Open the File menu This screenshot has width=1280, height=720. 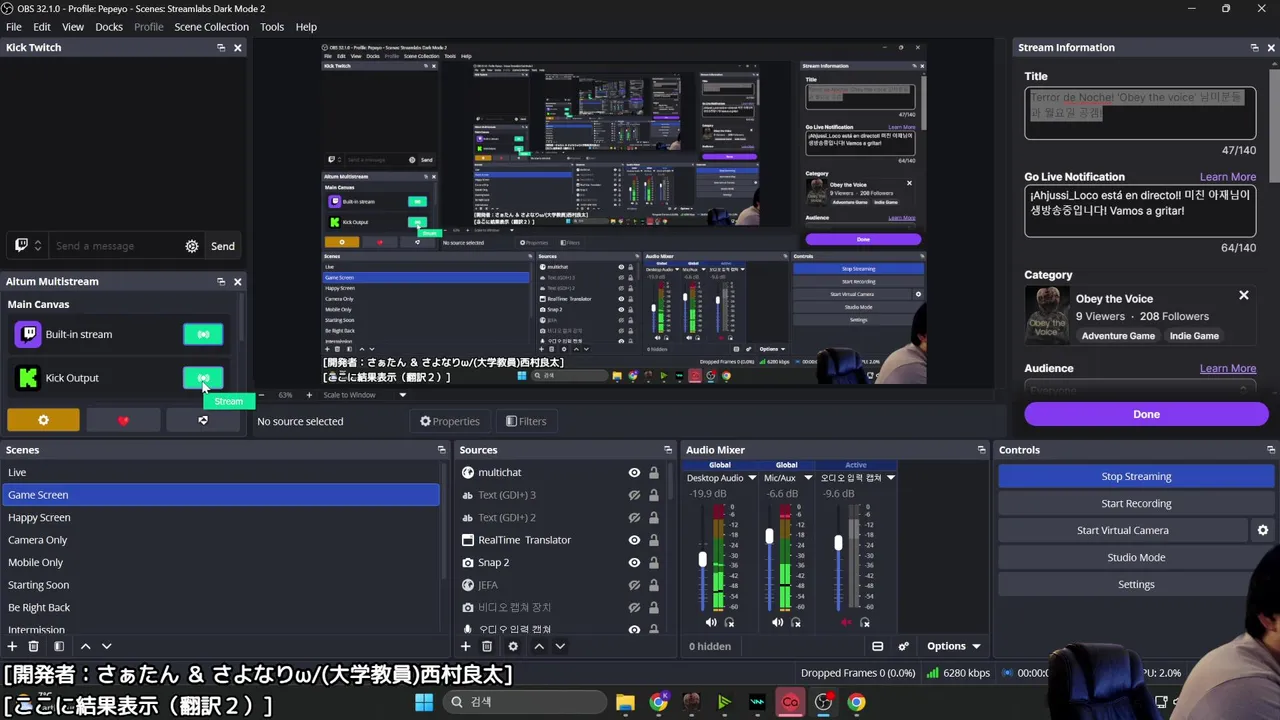(x=14, y=27)
